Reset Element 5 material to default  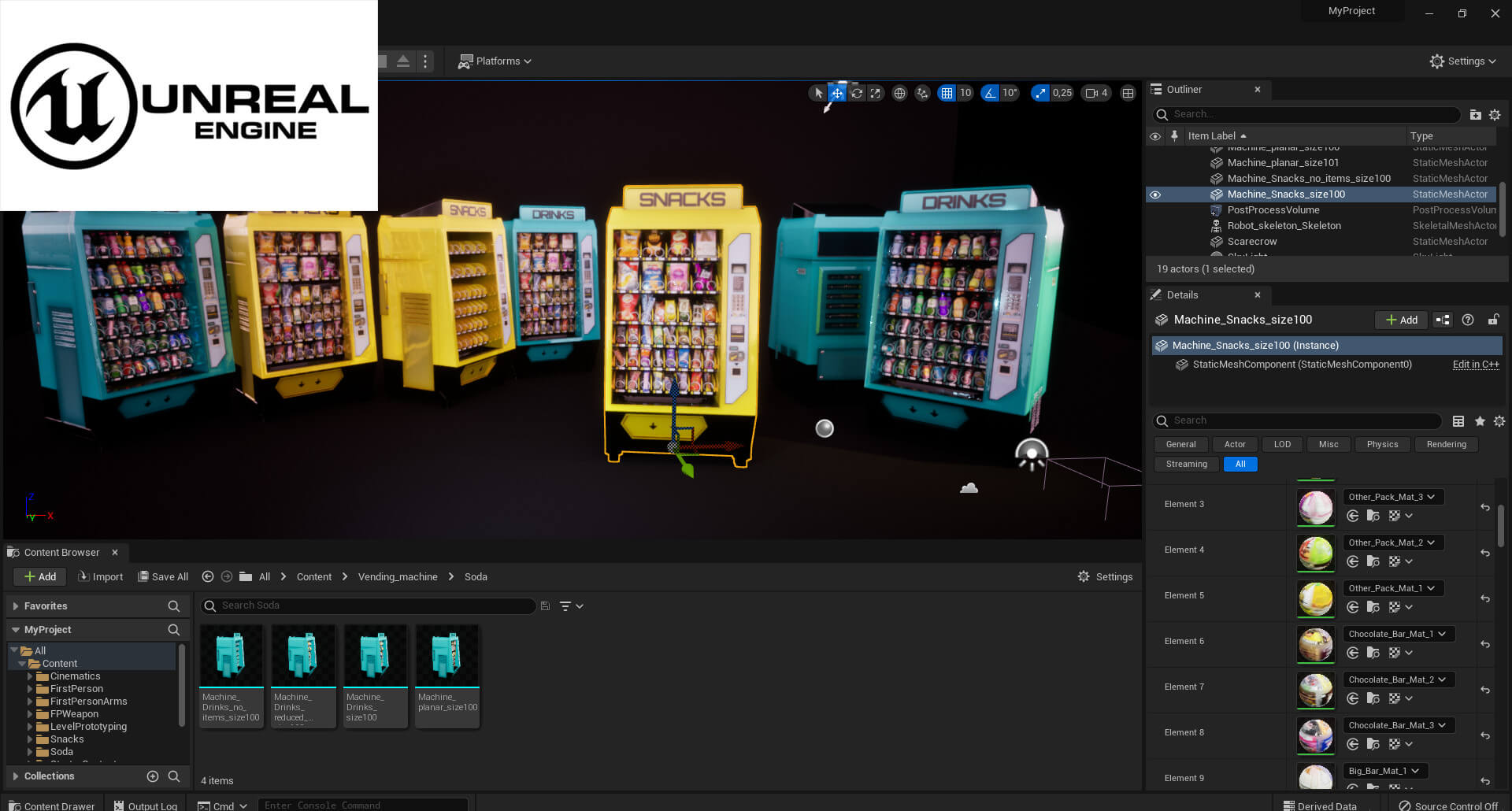tap(1485, 598)
